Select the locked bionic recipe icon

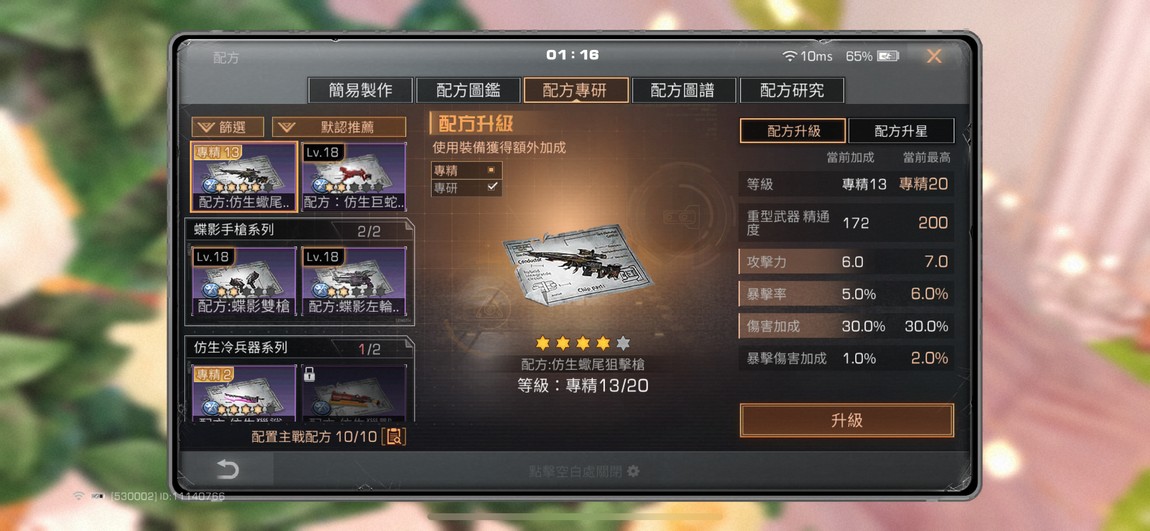pyautogui.click(x=354, y=394)
